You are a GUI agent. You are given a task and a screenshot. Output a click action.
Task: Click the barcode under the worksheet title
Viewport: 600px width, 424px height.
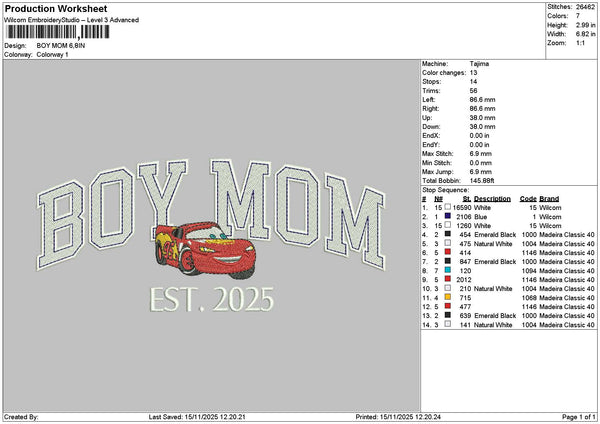point(58,32)
